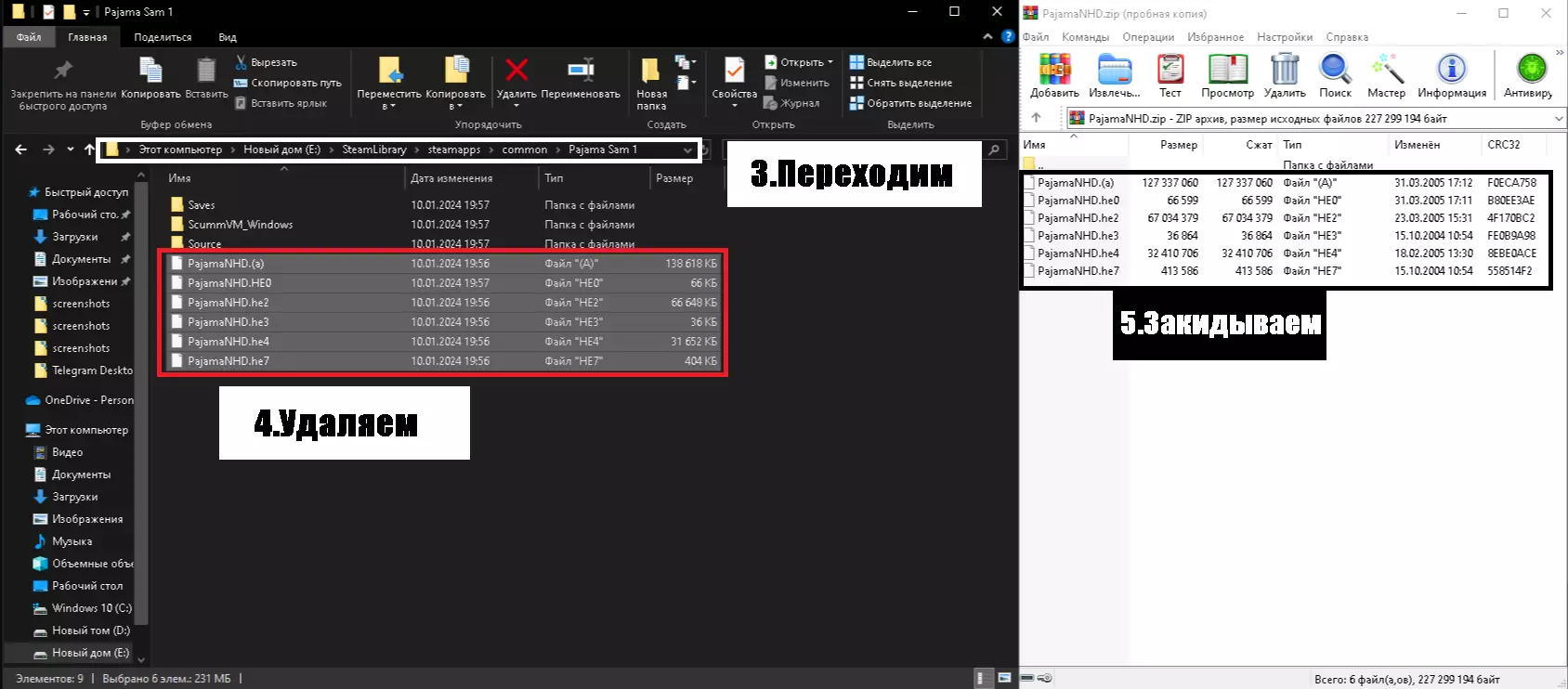The height and width of the screenshot is (689, 1568).
Task: Click Извлечь in WinRAR toolbar
Action: click(1115, 76)
